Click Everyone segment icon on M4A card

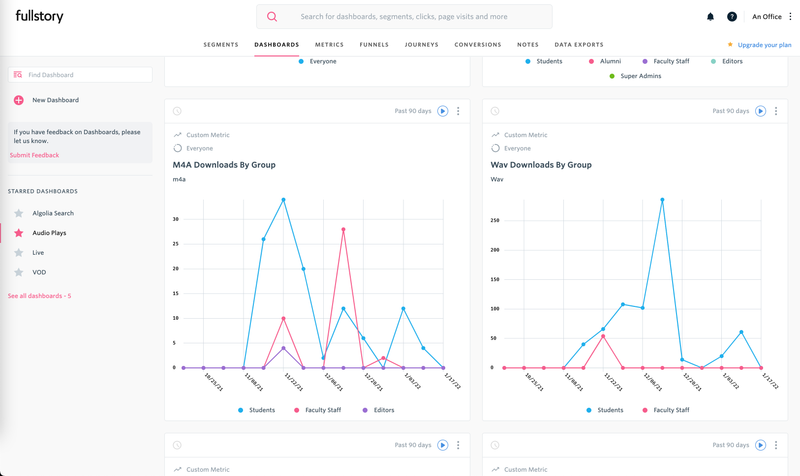(177, 148)
